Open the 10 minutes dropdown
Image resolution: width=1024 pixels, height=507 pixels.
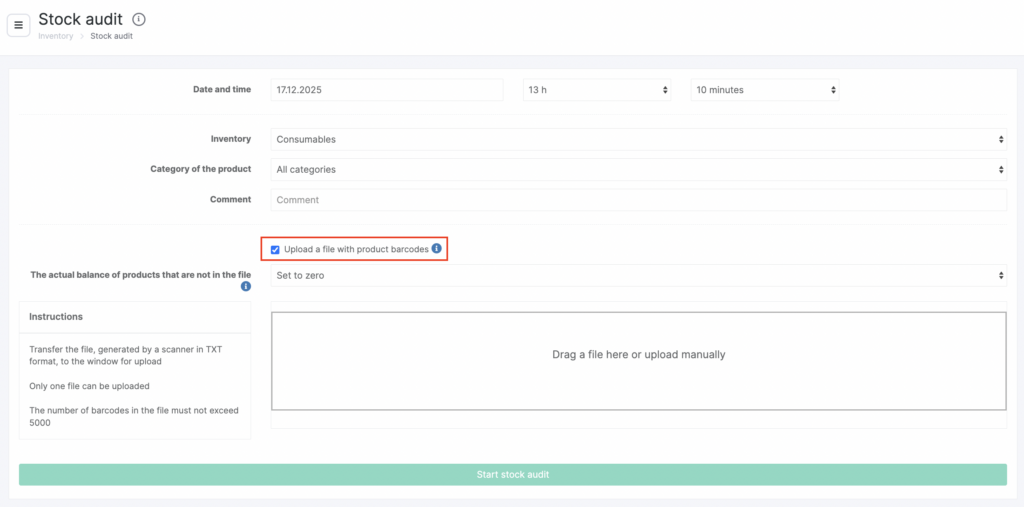pos(765,90)
